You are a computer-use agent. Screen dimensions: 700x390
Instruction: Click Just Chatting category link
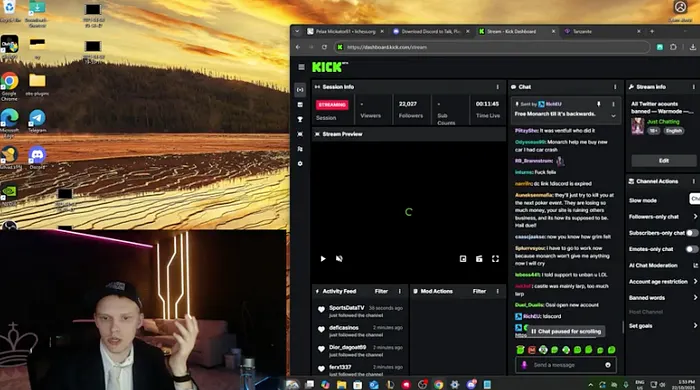(x=663, y=122)
